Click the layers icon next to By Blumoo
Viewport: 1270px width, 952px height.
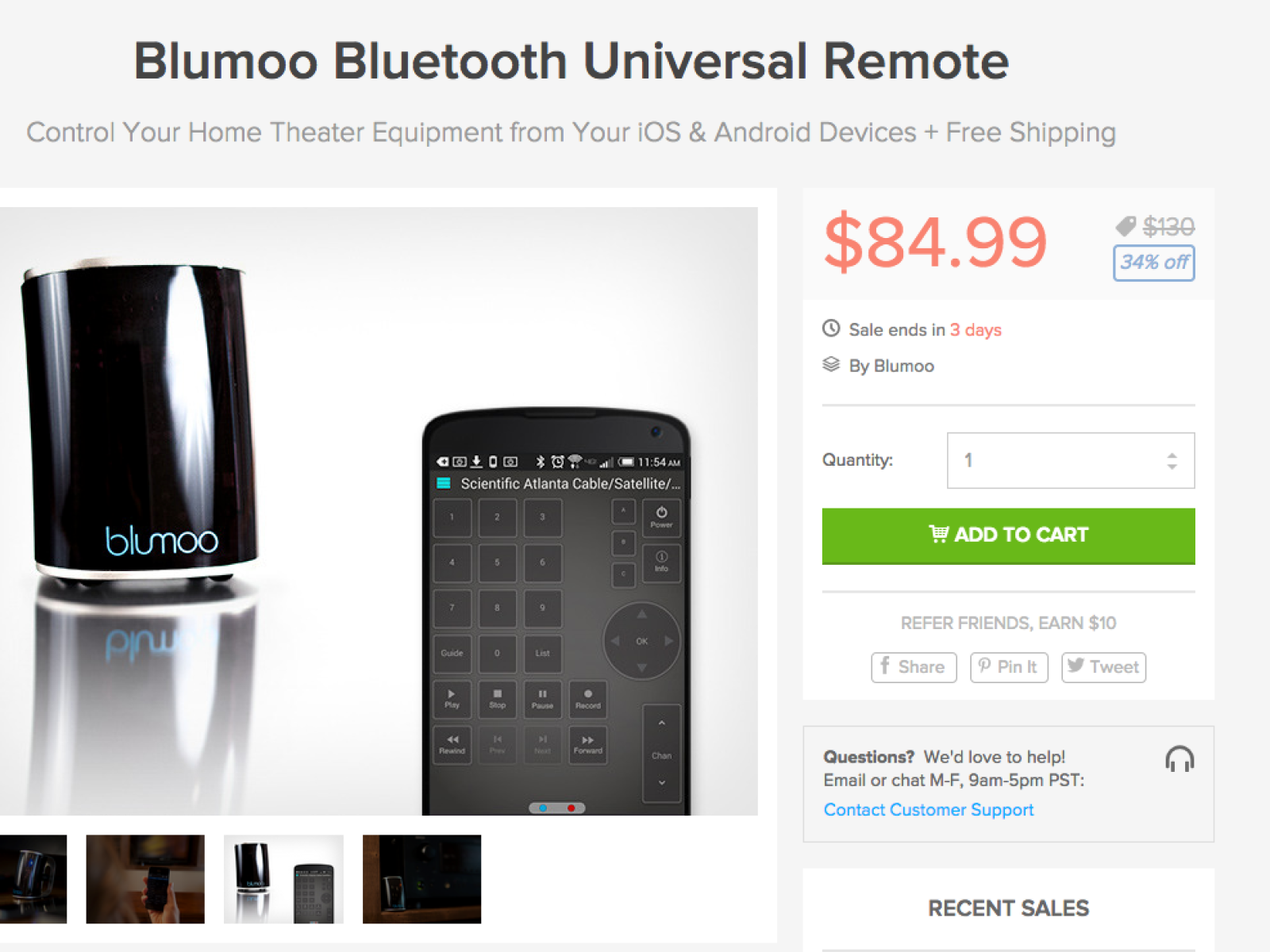point(831,364)
